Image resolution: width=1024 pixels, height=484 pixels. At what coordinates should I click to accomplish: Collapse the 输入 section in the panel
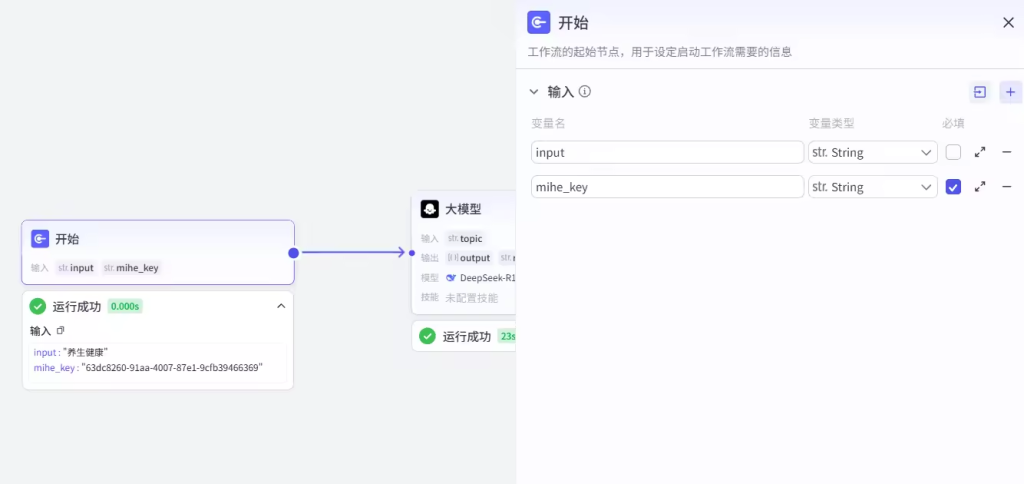pyautogui.click(x=534, y=92)
